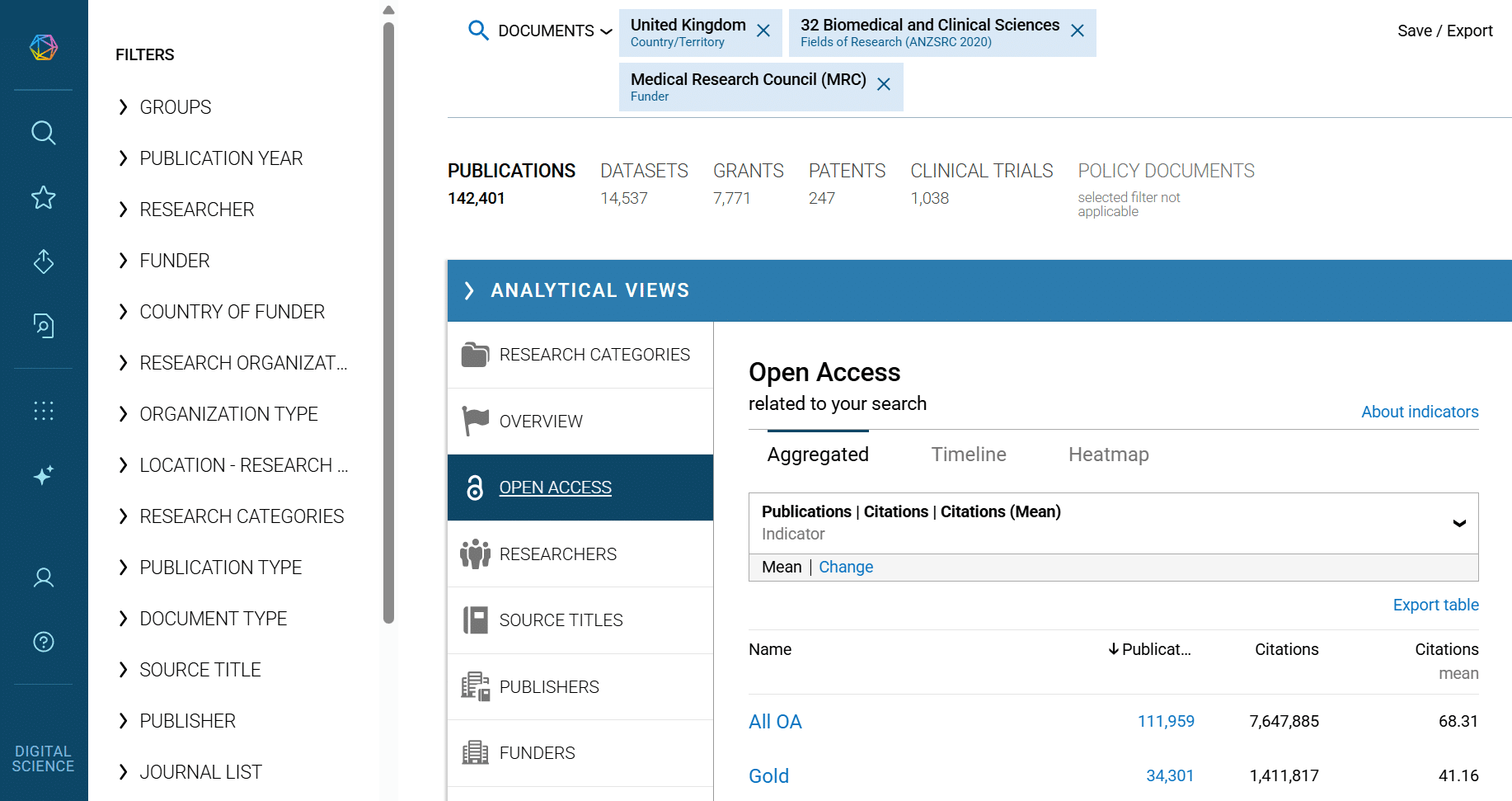Viewport: 1512px width, 801px height.
Task: Open favorites via the star icon
Action: click(x=44, y=197)
